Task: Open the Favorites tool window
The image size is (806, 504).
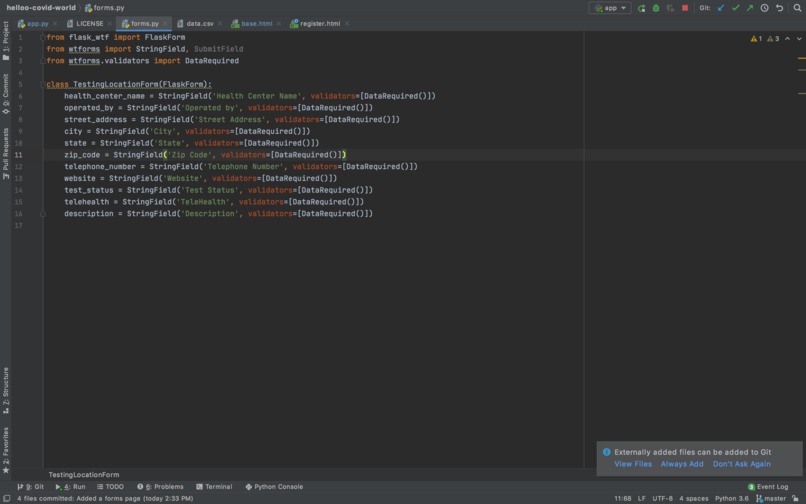Action: pos(6,450)
